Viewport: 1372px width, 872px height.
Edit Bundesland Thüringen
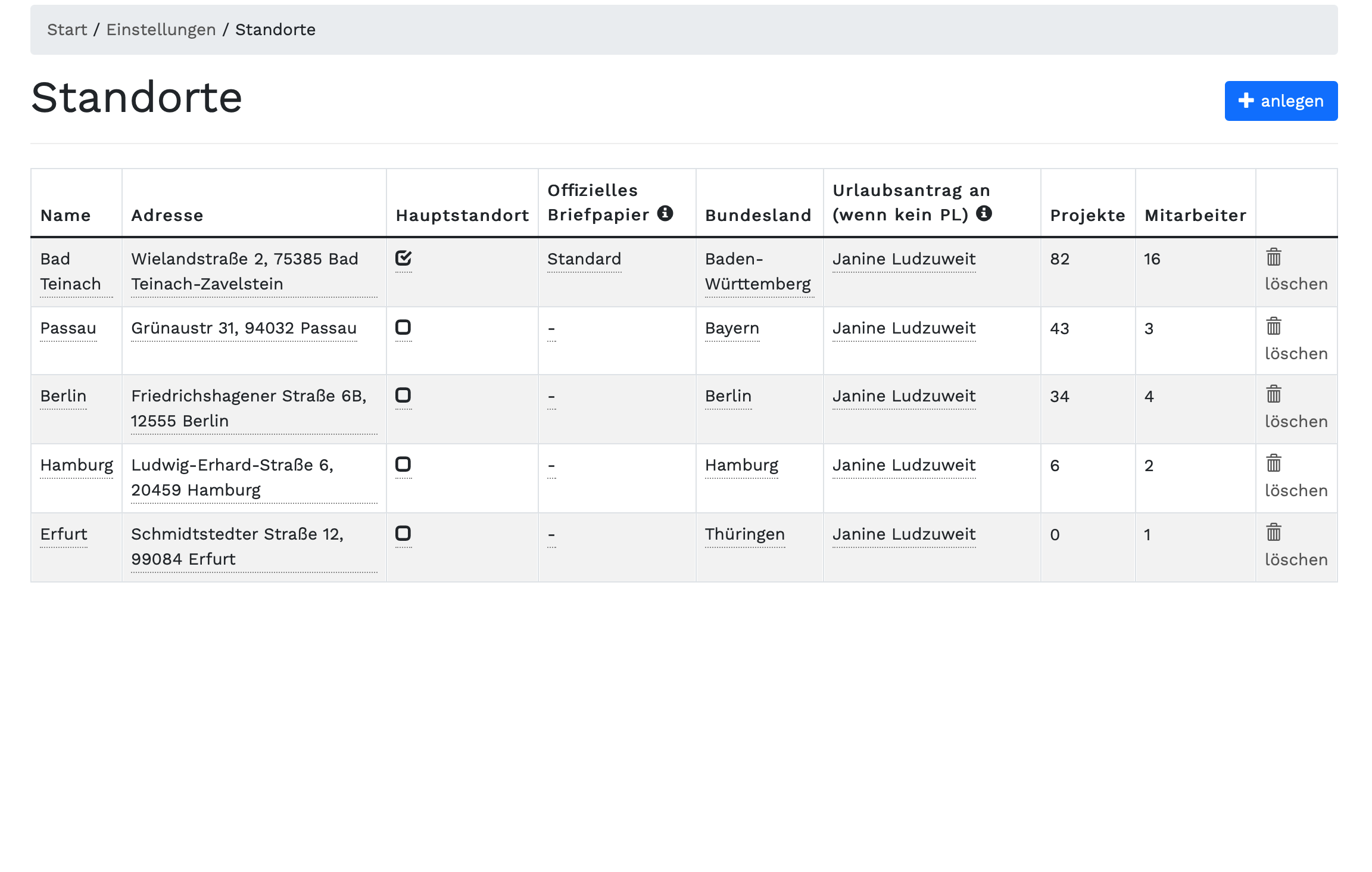tap(745, 534)
